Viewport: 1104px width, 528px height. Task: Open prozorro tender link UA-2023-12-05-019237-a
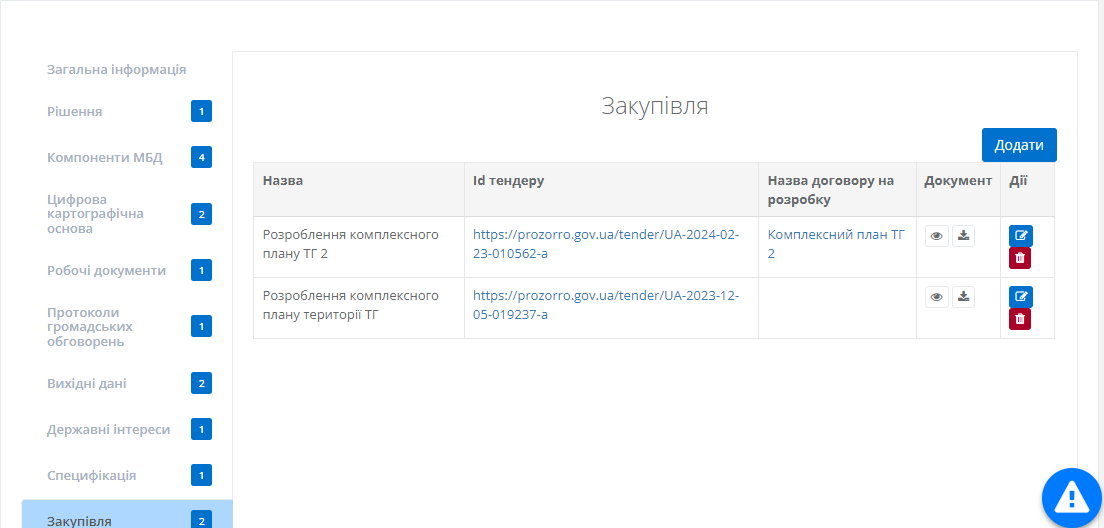pos(605,305)
